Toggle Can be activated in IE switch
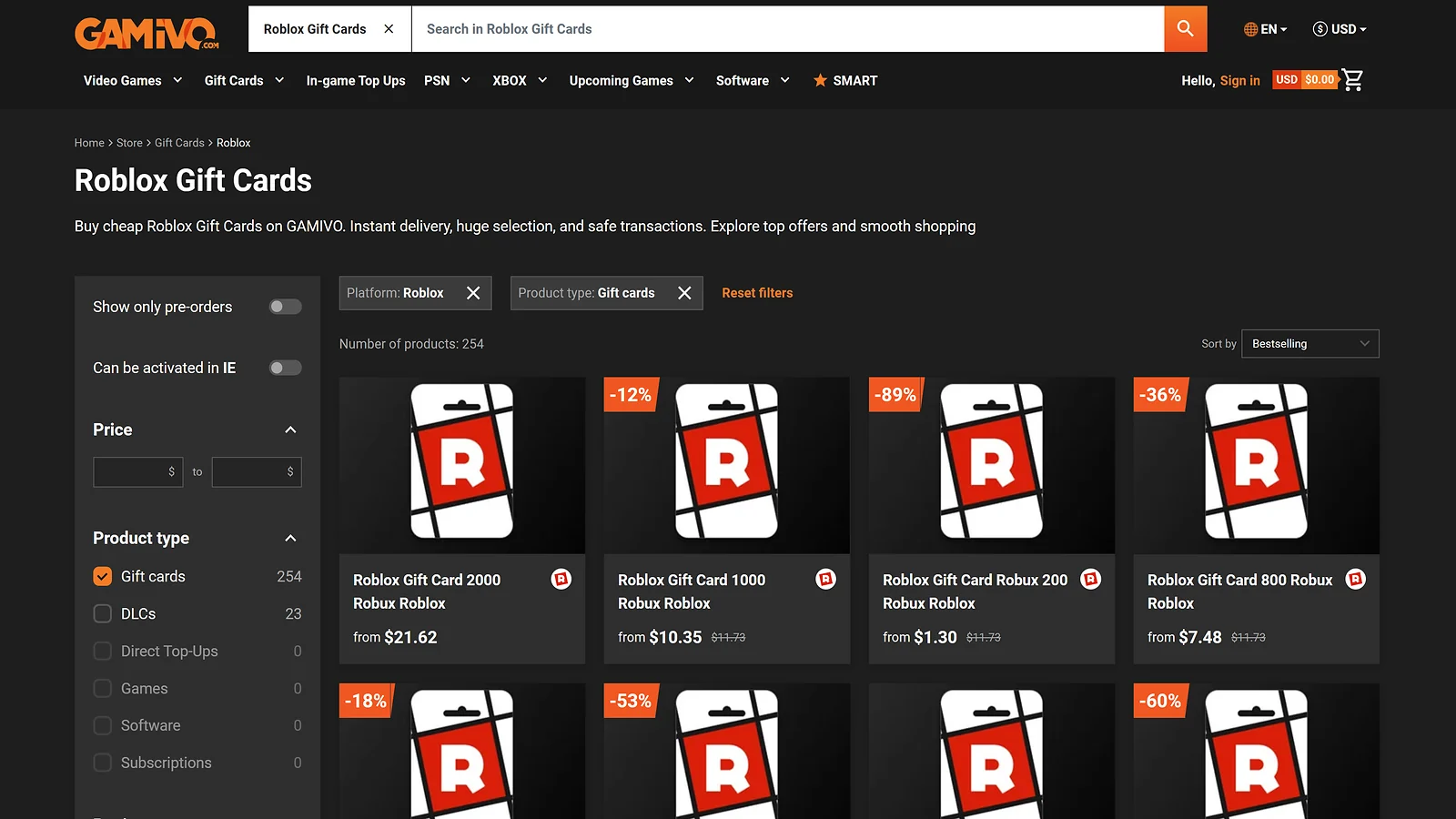The height and width of the screenshot is (819, 1456). (x=285, y=368)
